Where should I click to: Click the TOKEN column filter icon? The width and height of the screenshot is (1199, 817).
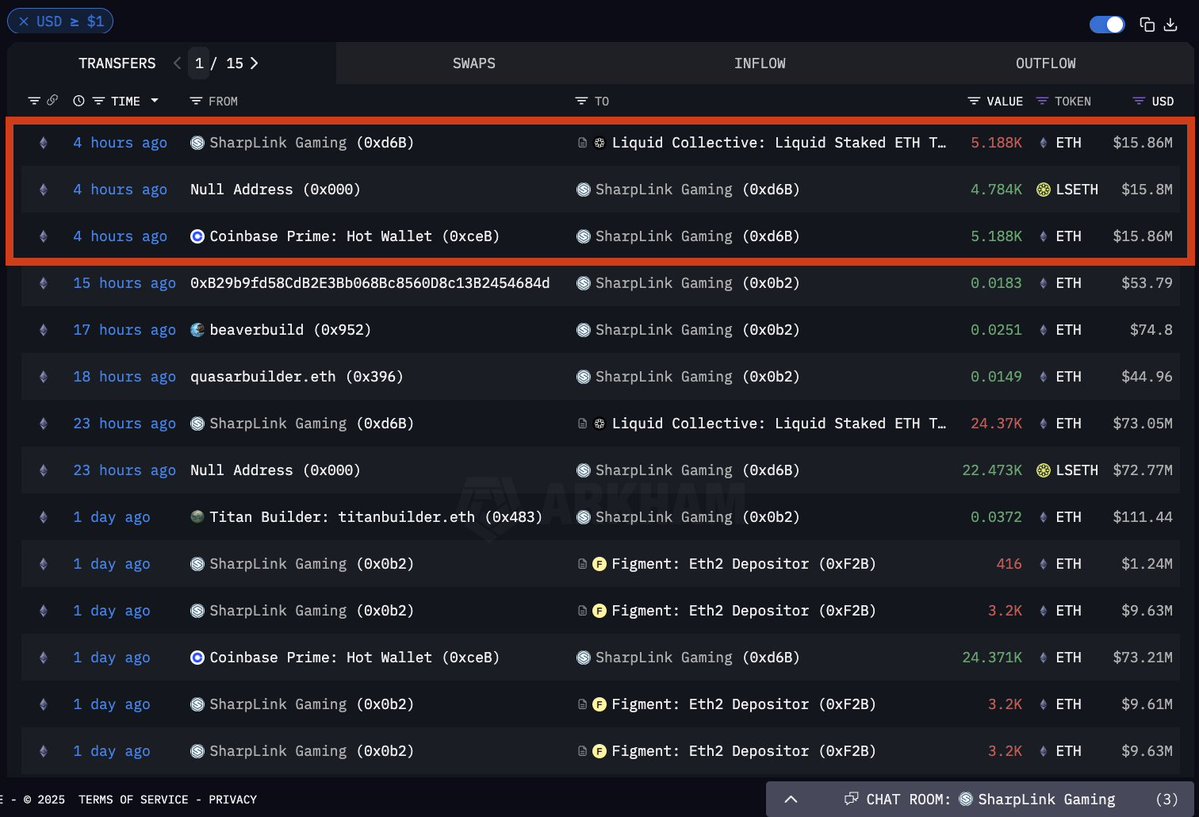point(1042,101)
